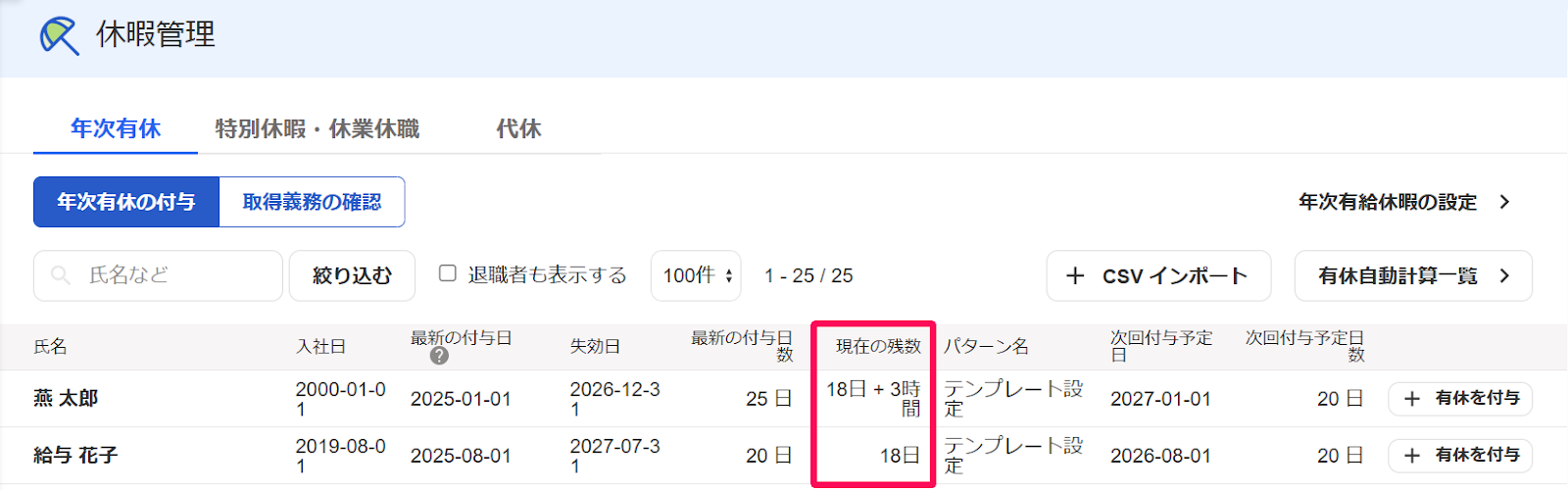Open 有休自動計算一覧 page
Image resolution: width=1568 pixels, height=490 pixels.
pyautogui.click(x=1413, y=276)
